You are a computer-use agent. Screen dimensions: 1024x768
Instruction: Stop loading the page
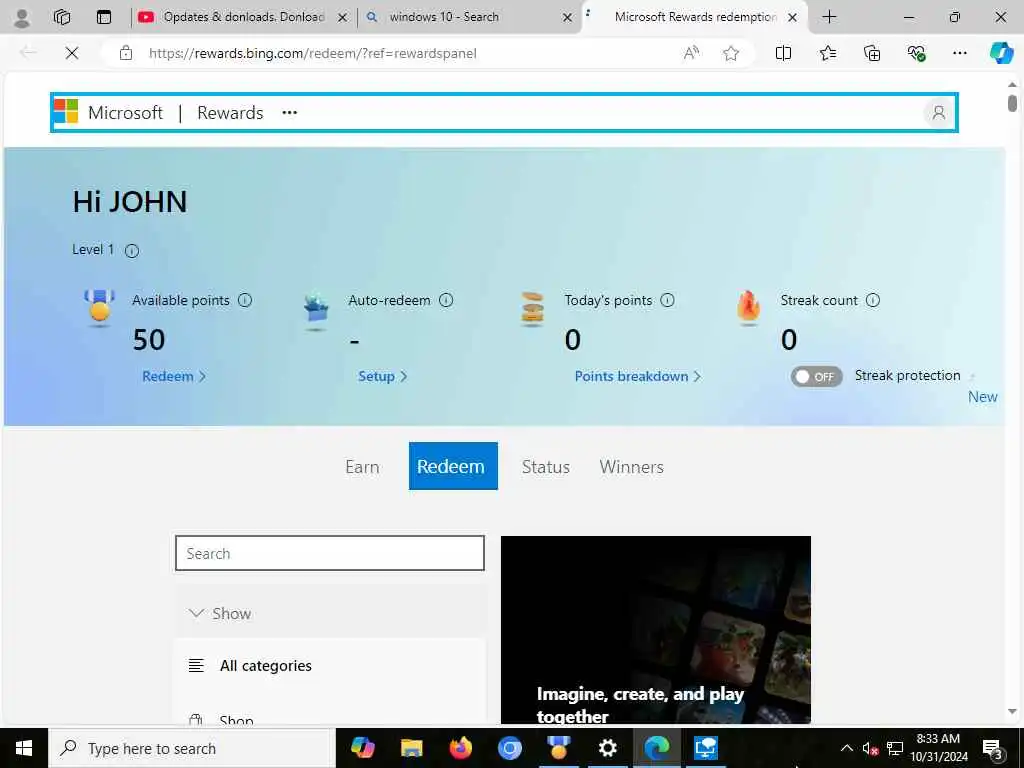pyautogui.click(x=72, y=53)
